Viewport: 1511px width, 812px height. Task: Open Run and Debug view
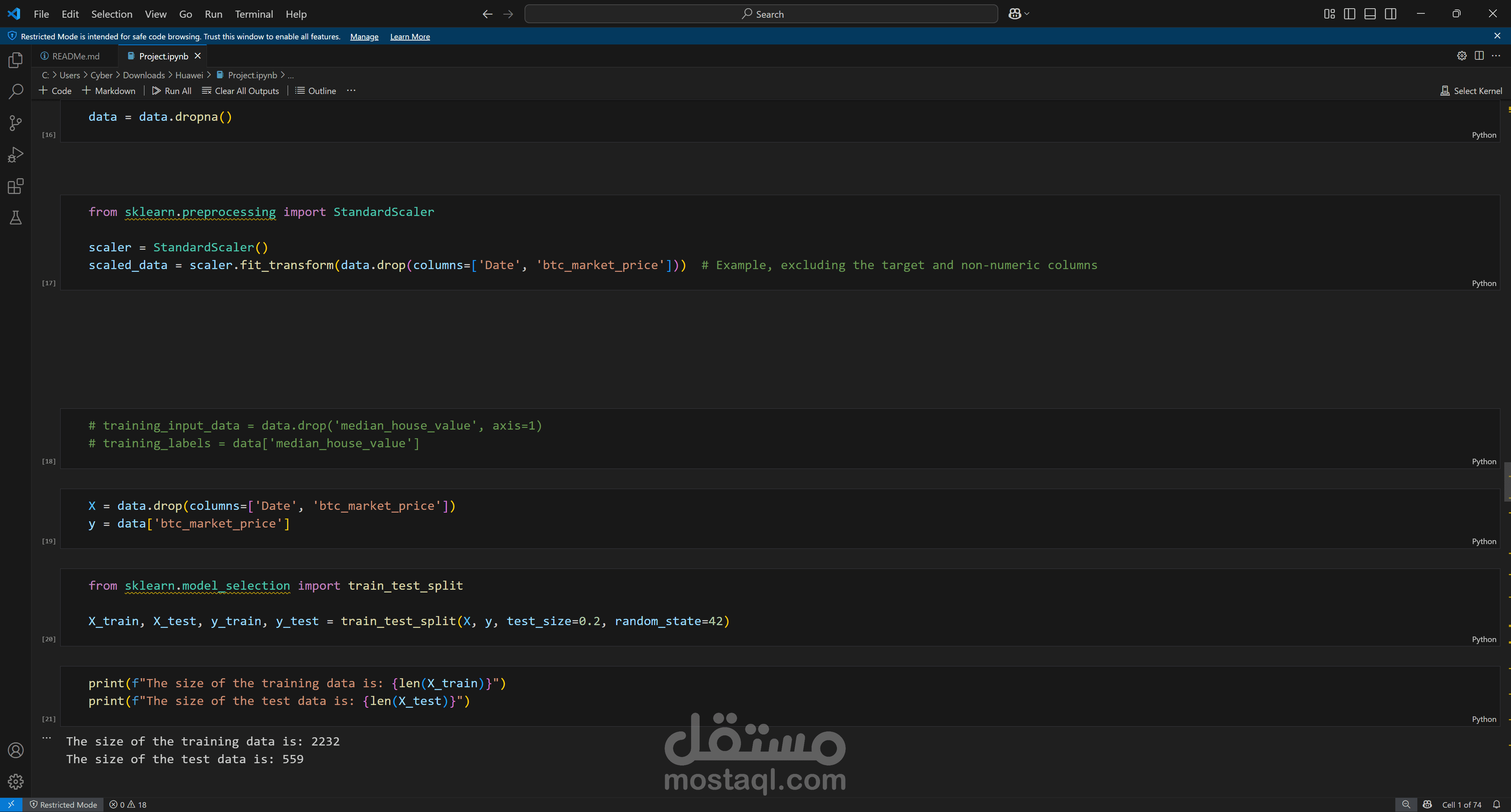point(16,155)
